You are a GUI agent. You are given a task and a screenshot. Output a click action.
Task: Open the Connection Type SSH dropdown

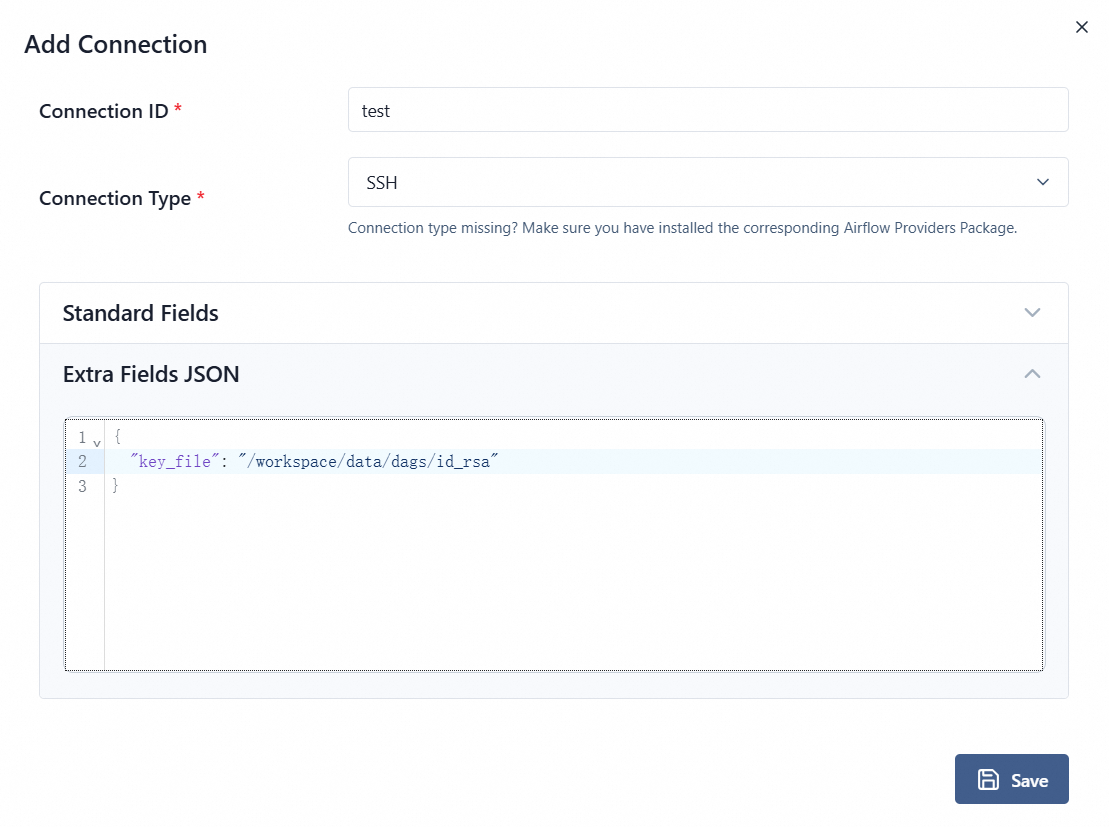pyautogui.click(x=708, y=183)
